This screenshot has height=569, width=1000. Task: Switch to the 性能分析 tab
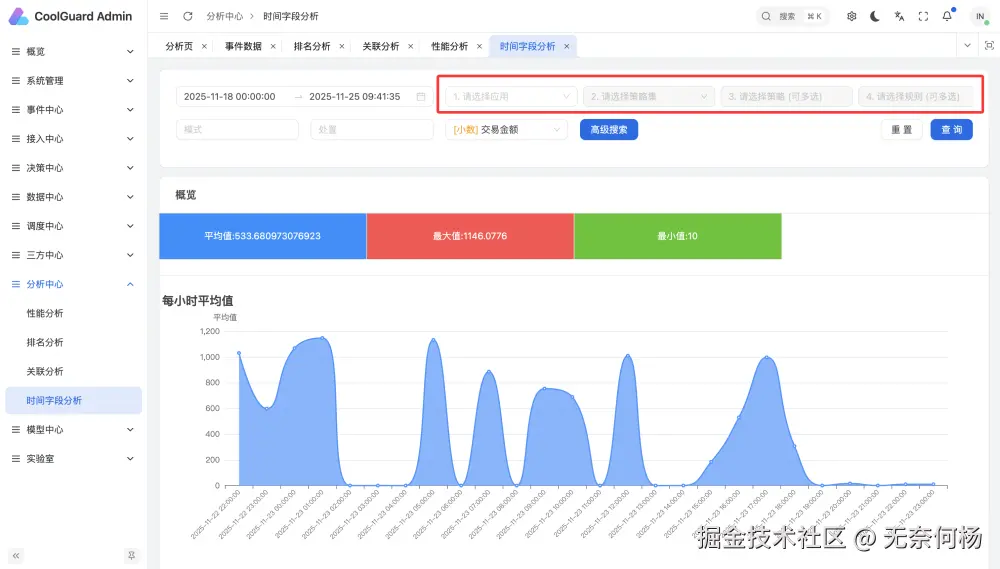tap(449, 46)
